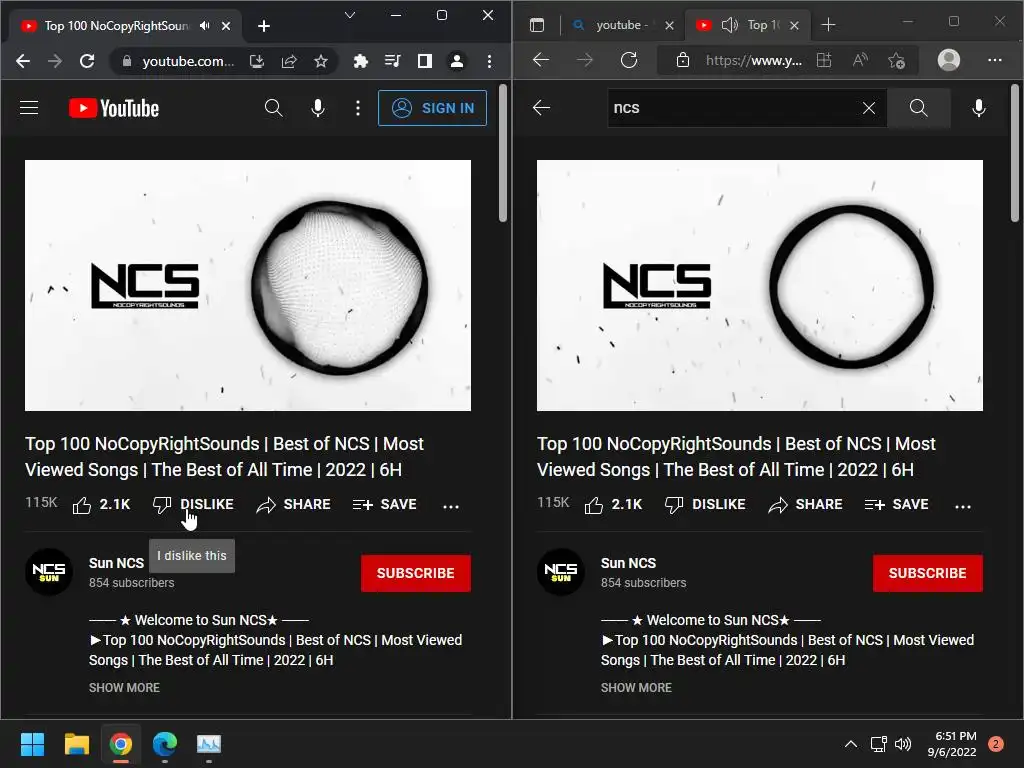Share this page icon in Chrome address bar

click(x=289, y=61)
